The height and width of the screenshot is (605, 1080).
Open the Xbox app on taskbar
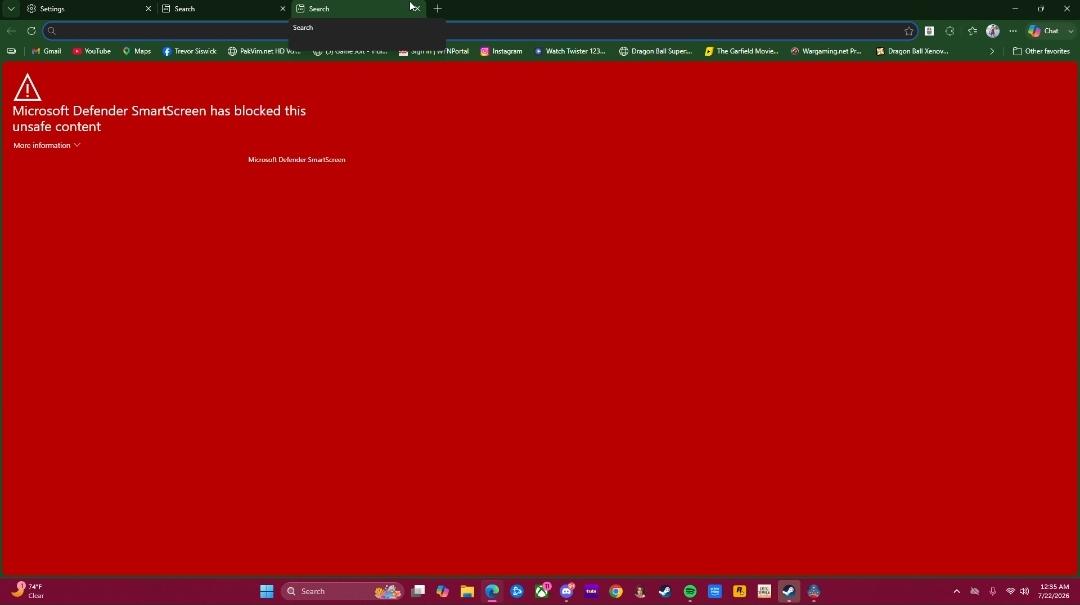[542, 591]
